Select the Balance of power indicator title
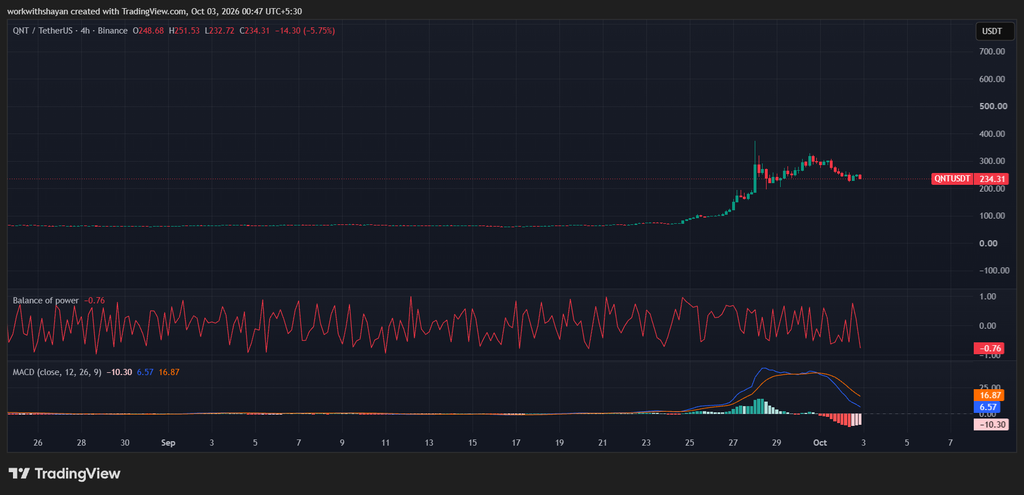Viewport: 1024px width, 495px height. click(x=46, y=300)
